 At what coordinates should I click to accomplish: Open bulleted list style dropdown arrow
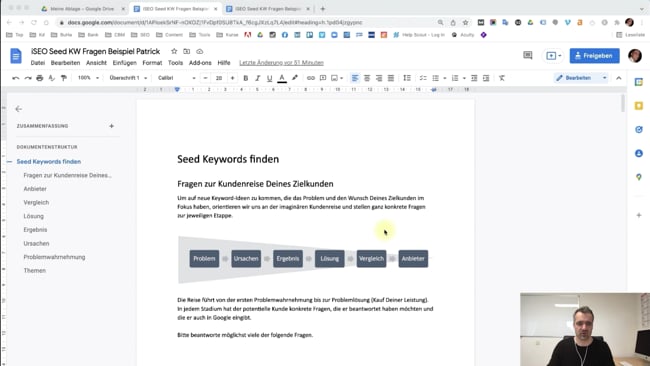444,78
